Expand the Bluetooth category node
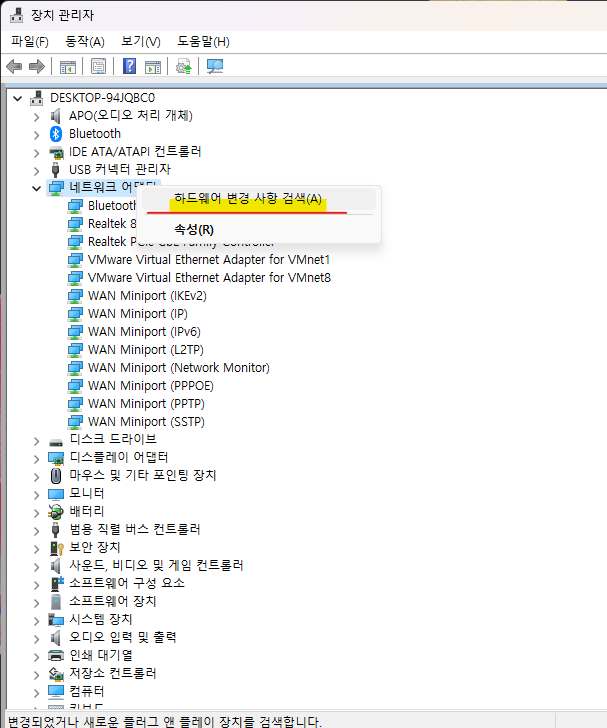 tap(37, 135)
